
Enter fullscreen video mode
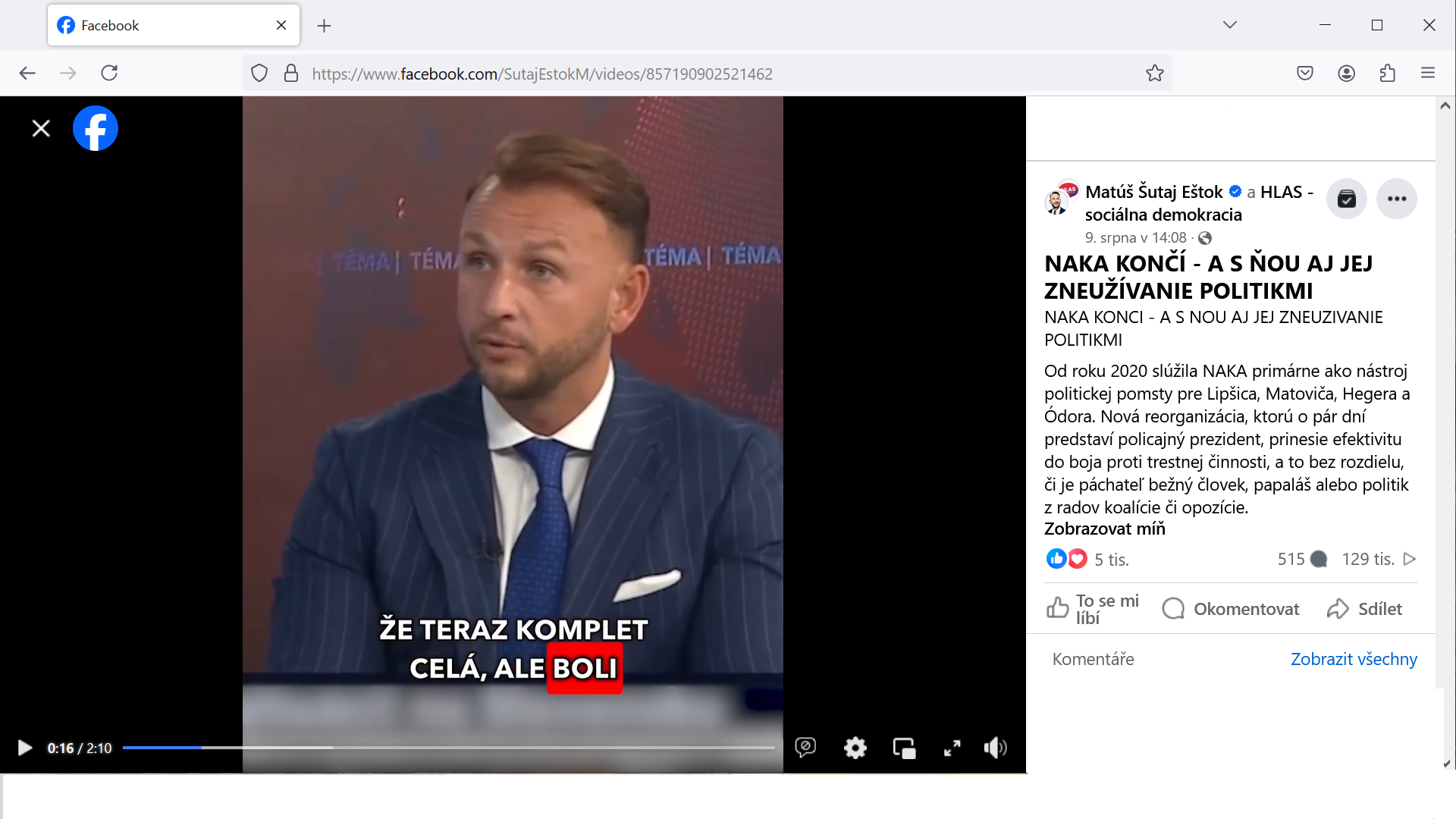pyautogui.click(x=952, y=748)
